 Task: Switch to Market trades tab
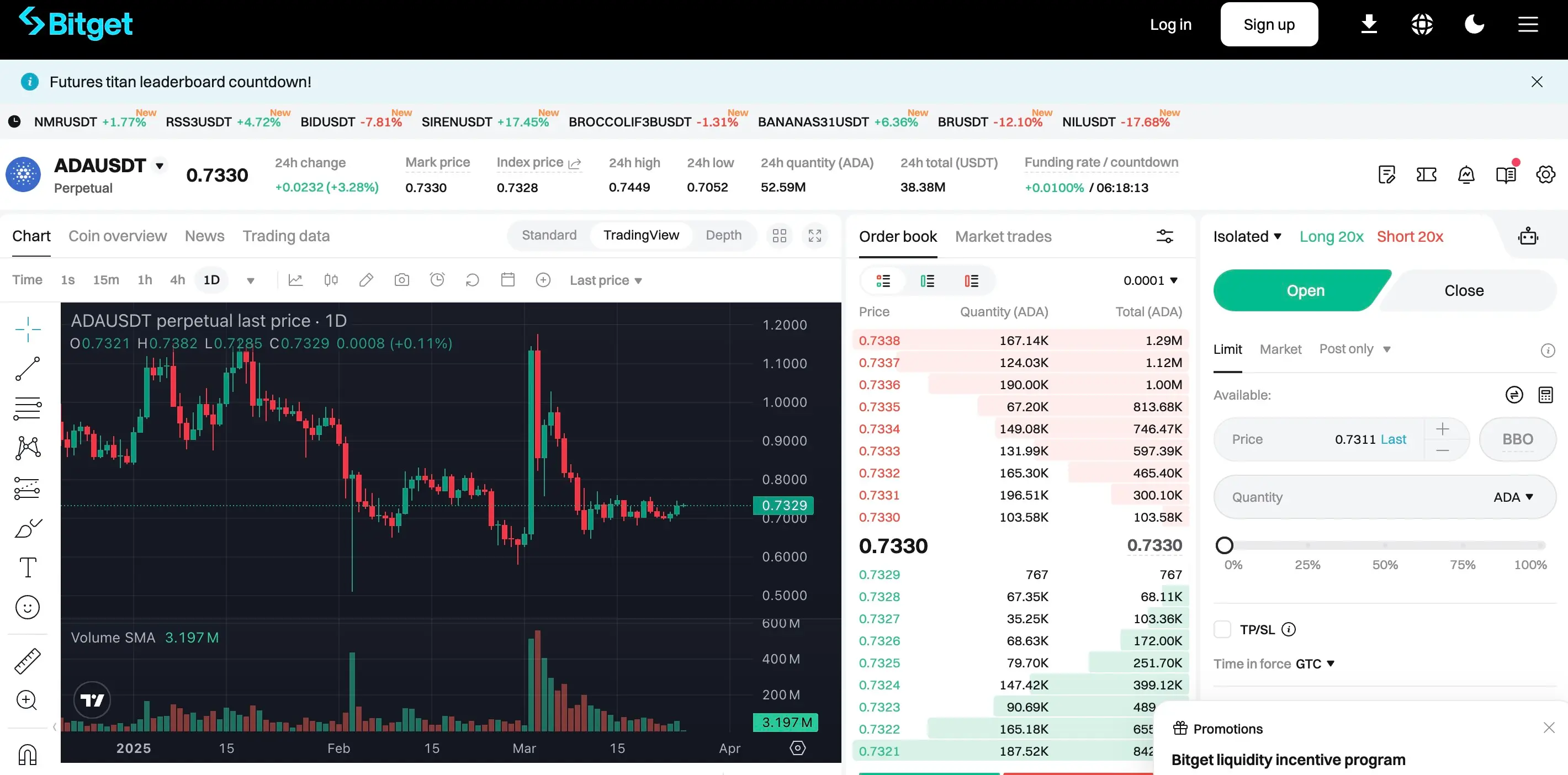[x=1003, y=236]
